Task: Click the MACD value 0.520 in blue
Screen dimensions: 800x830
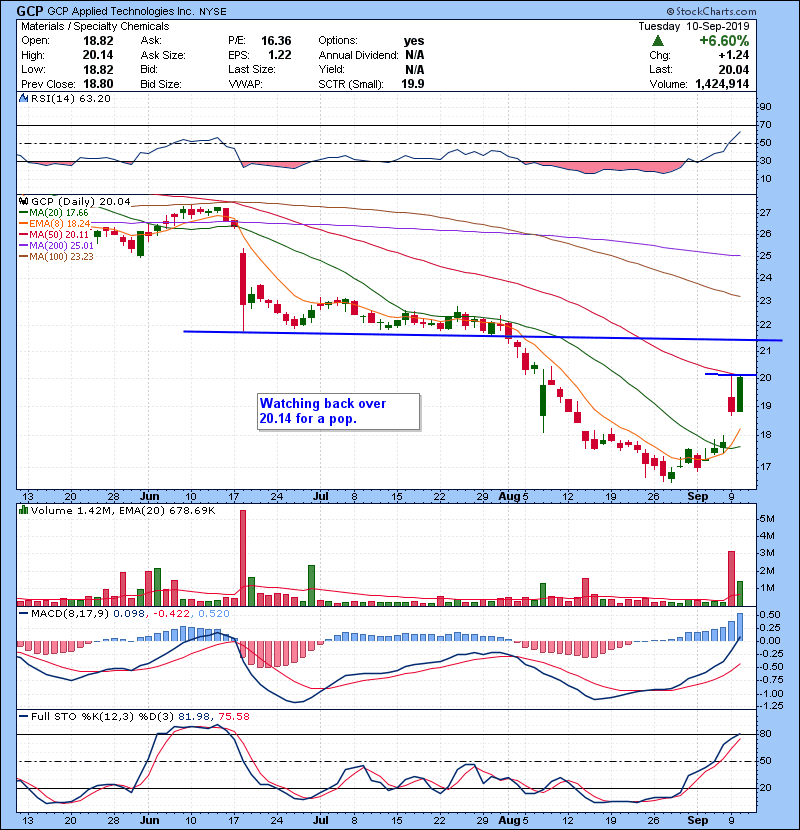Action: pos(214,614)
